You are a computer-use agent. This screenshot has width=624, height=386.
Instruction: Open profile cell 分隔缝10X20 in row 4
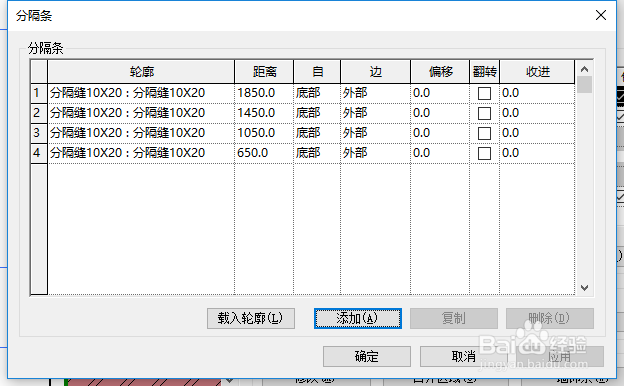141,153
